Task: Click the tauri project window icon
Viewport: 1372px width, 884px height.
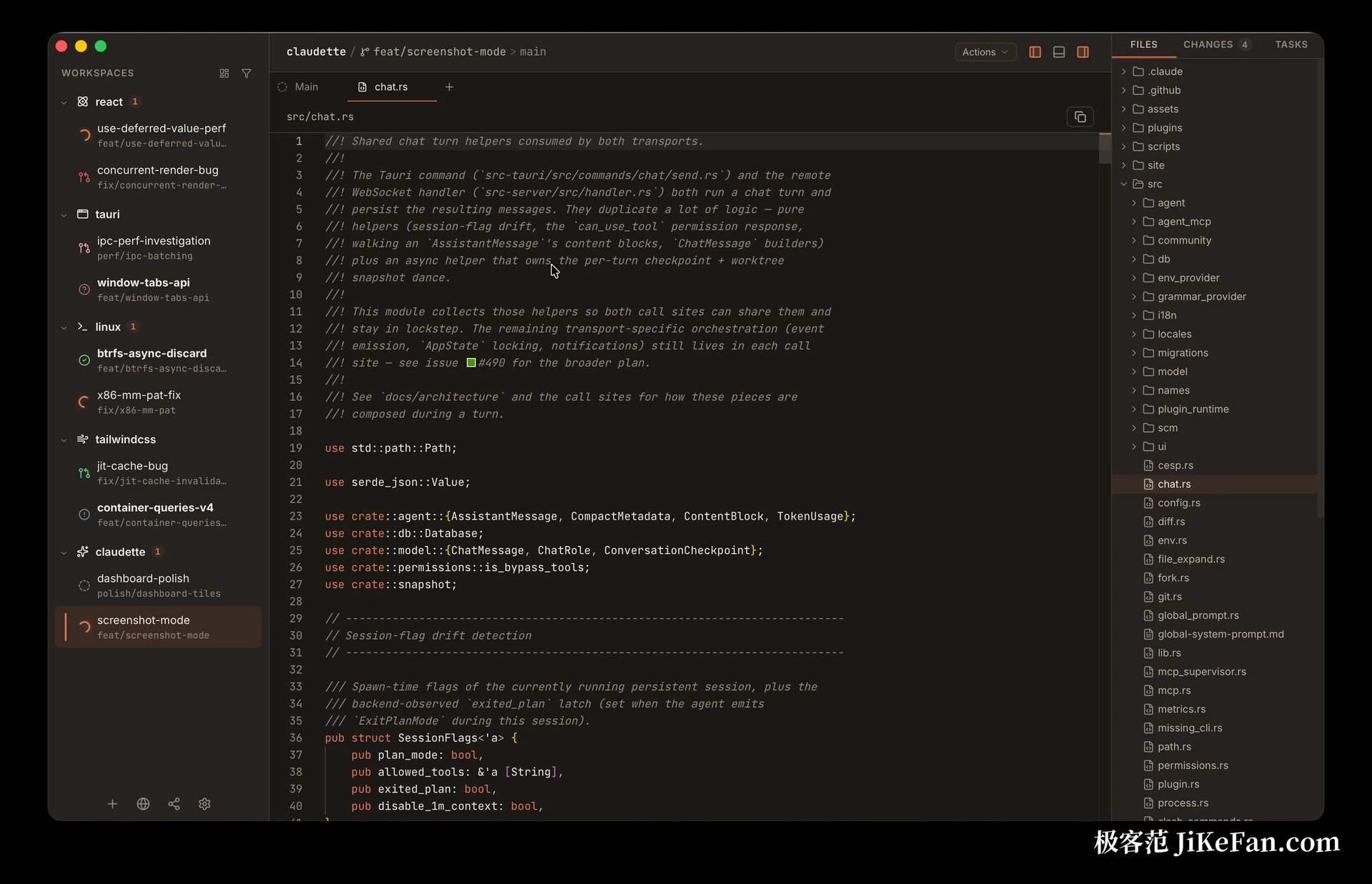Action: (83, 214)
